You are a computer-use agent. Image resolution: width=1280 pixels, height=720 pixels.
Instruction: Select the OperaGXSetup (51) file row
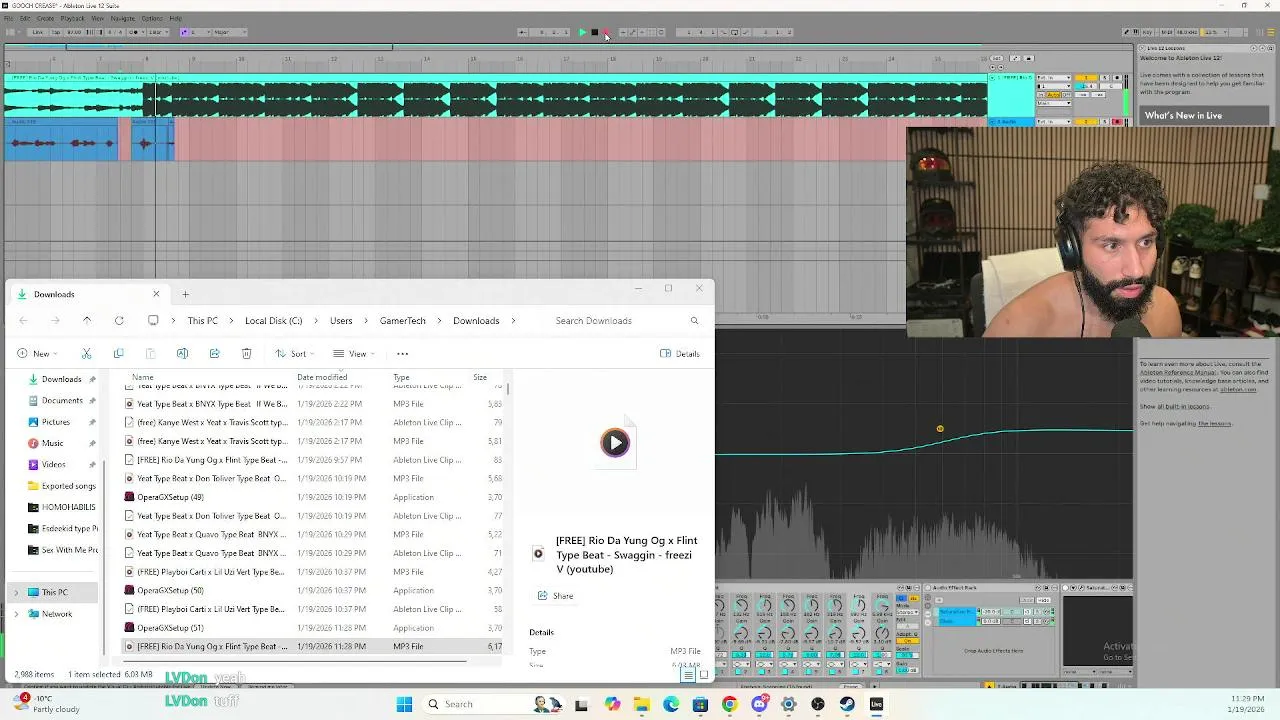(313, 628)
